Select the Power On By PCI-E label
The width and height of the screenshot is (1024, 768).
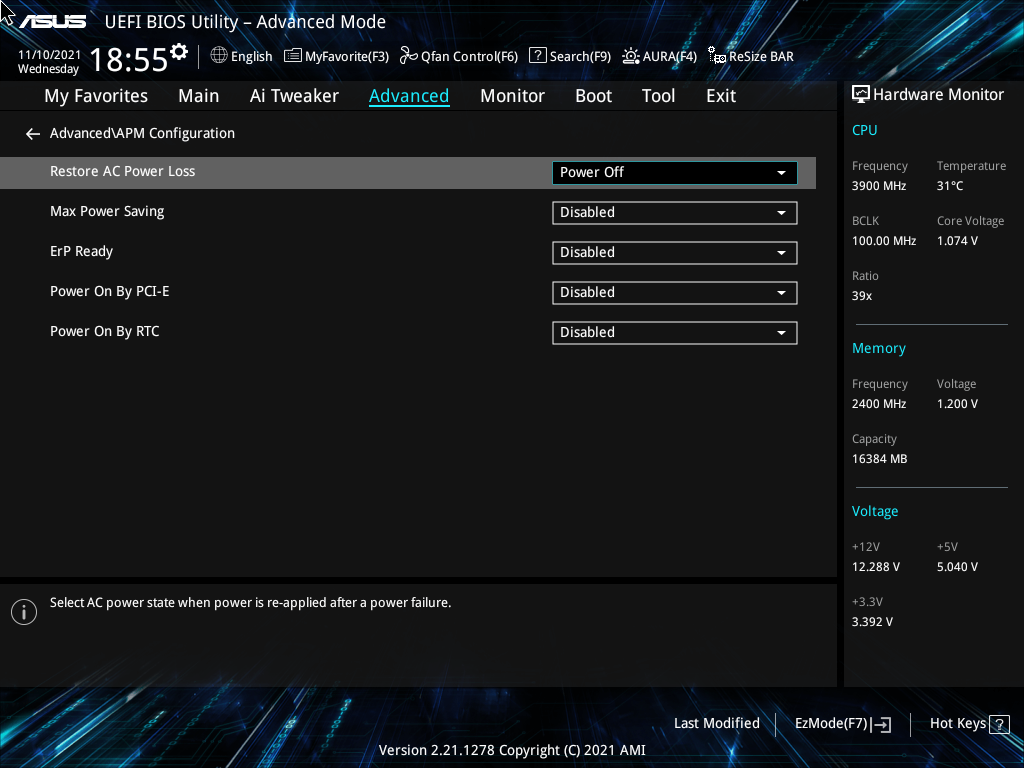click(x=110, y=291)
